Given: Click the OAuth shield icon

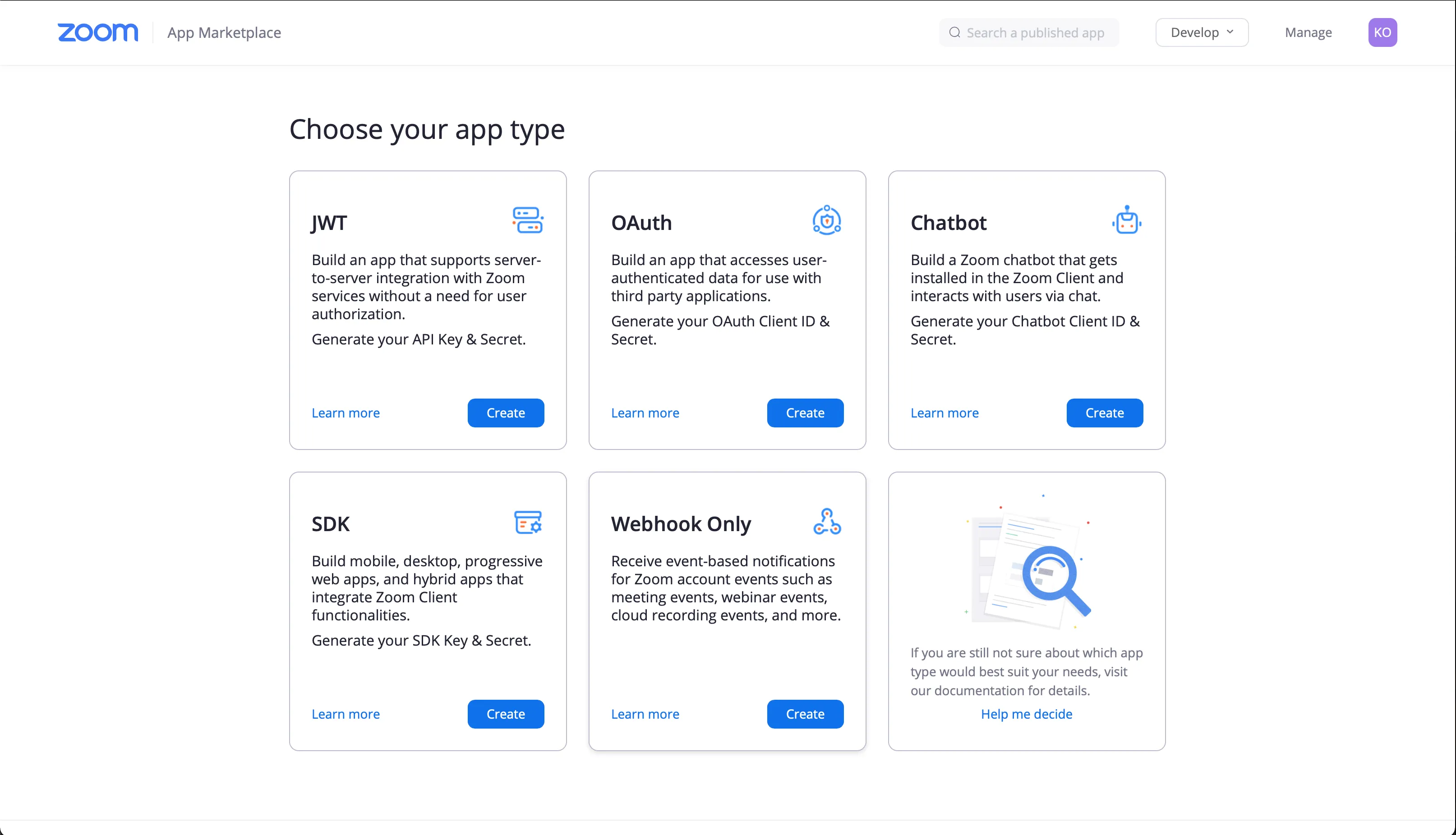Looking at the screenshot, I should pos(827,220).
